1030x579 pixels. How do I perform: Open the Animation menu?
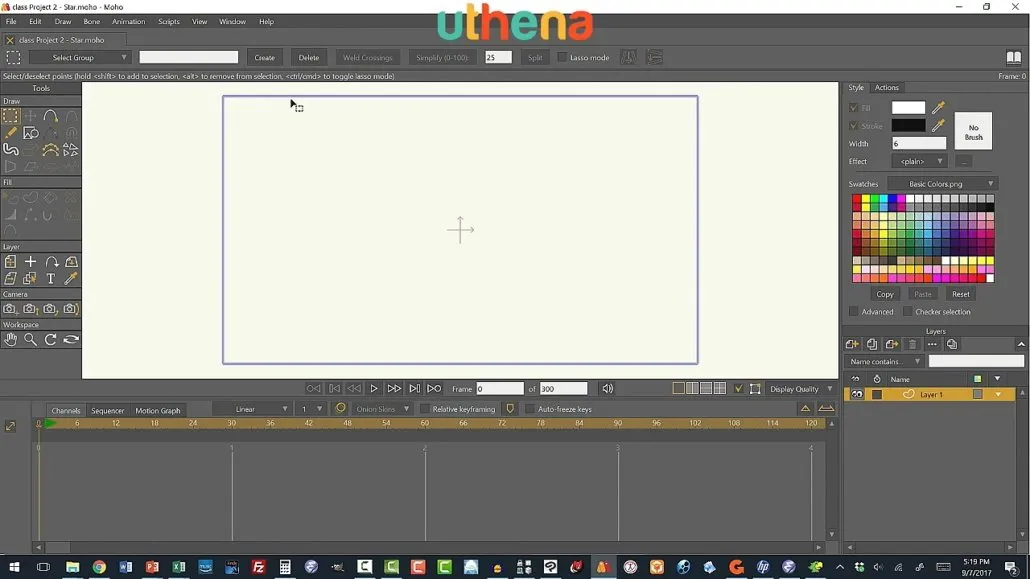[x=128, y=22]
